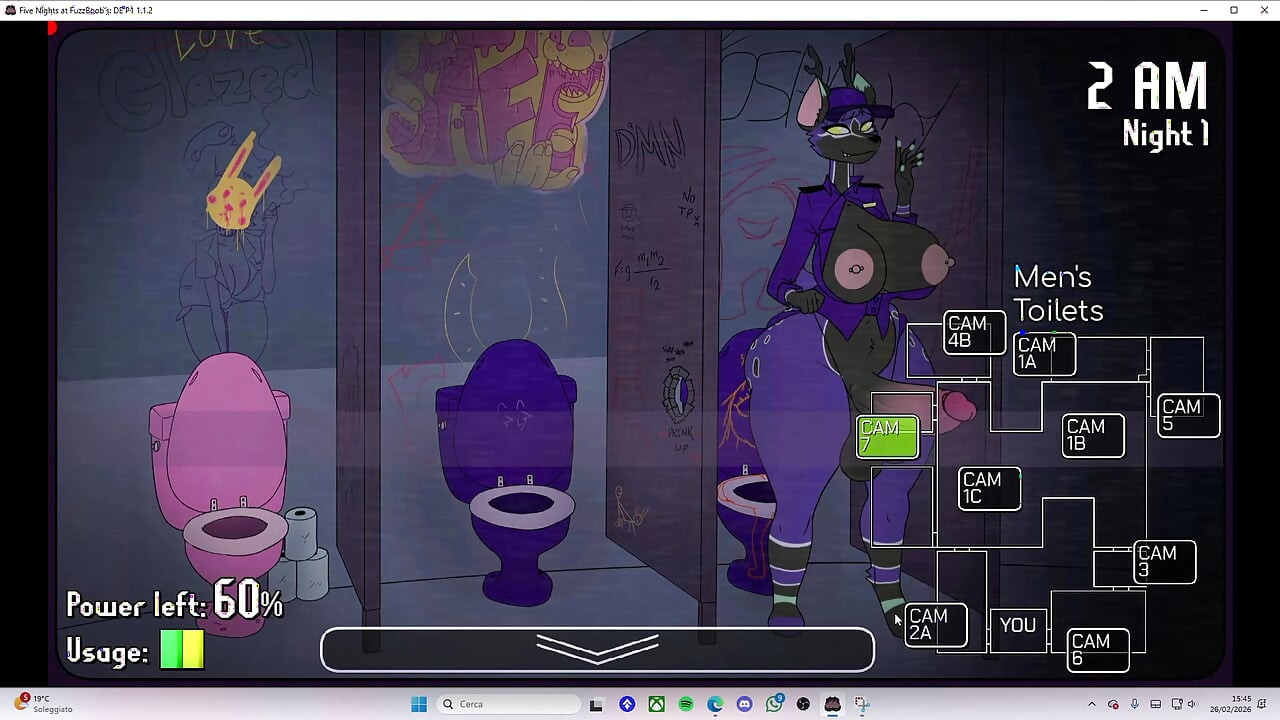
Task: Open Spotify from the taskbar
Action: coord(686,704)
